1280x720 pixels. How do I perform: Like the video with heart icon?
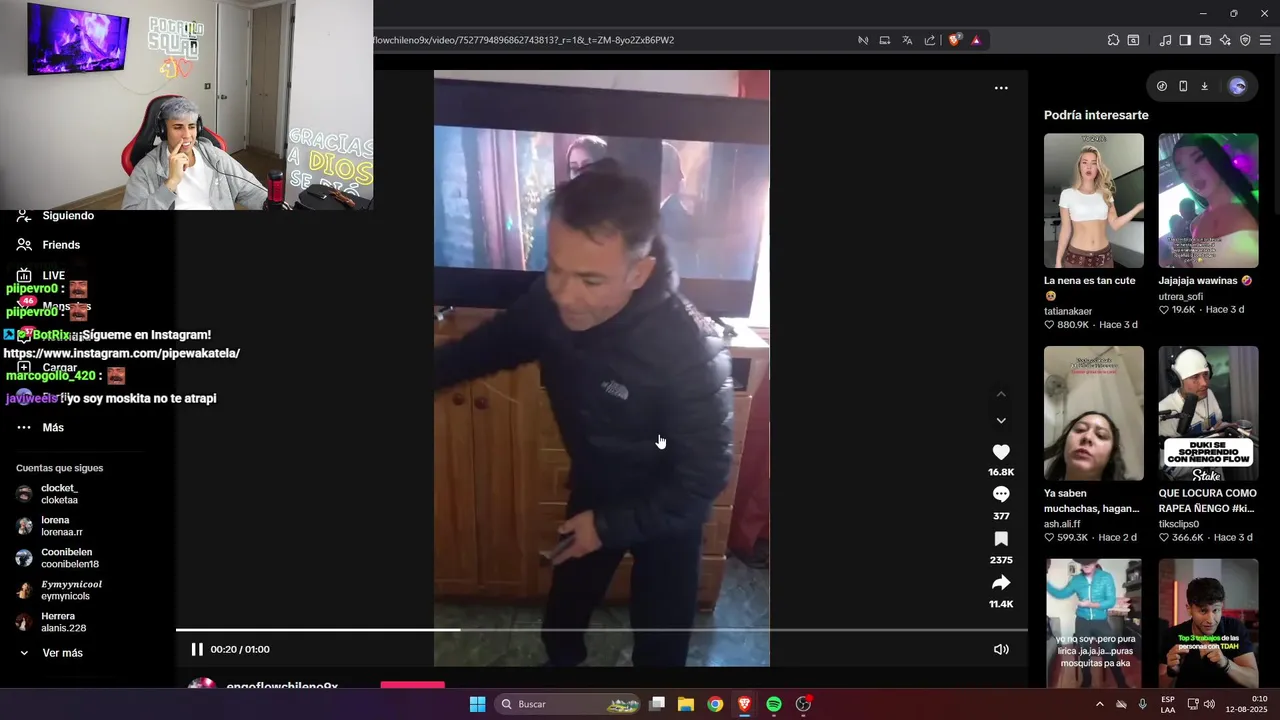[1001, 452]
